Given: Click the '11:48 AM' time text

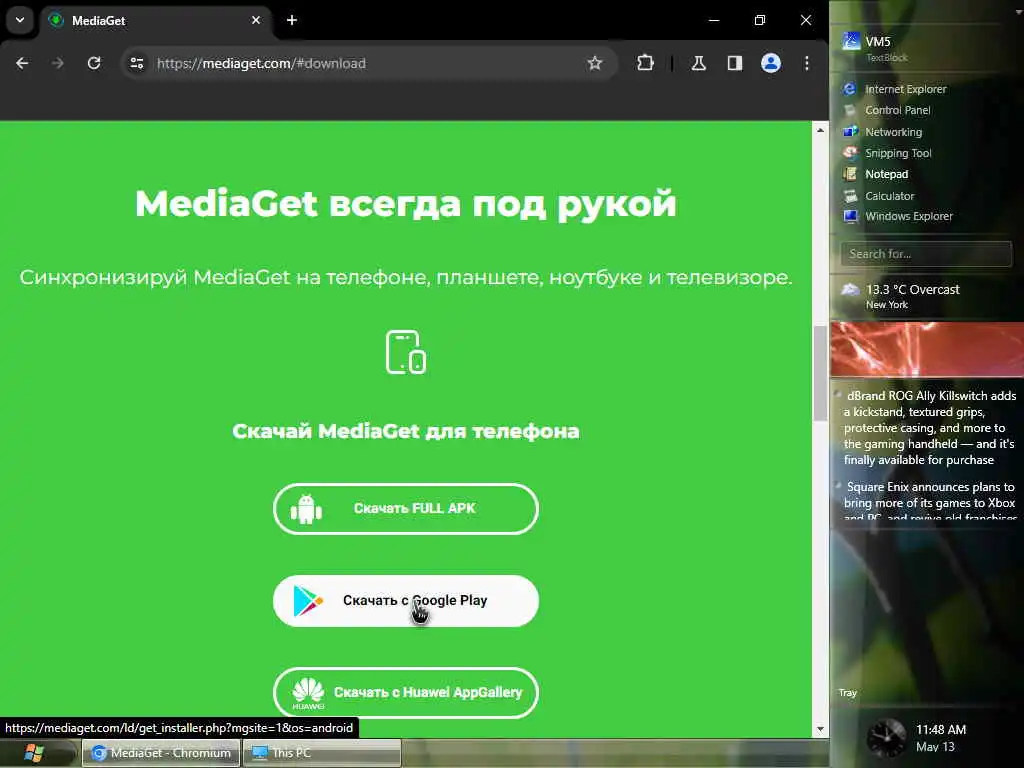Looking at the screenshot, I should 940,729.
